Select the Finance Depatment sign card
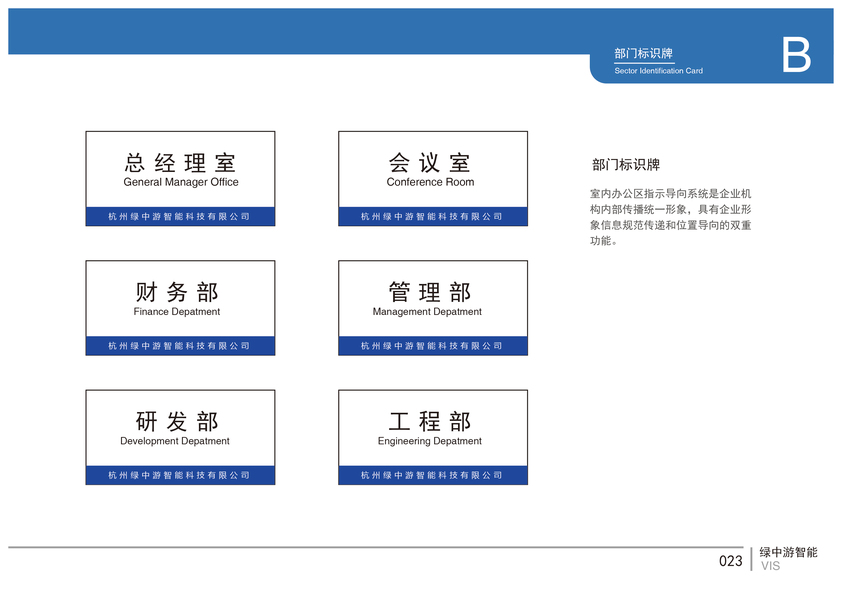The width and height of the screenshot is (842, 600). tap(180, 308)
